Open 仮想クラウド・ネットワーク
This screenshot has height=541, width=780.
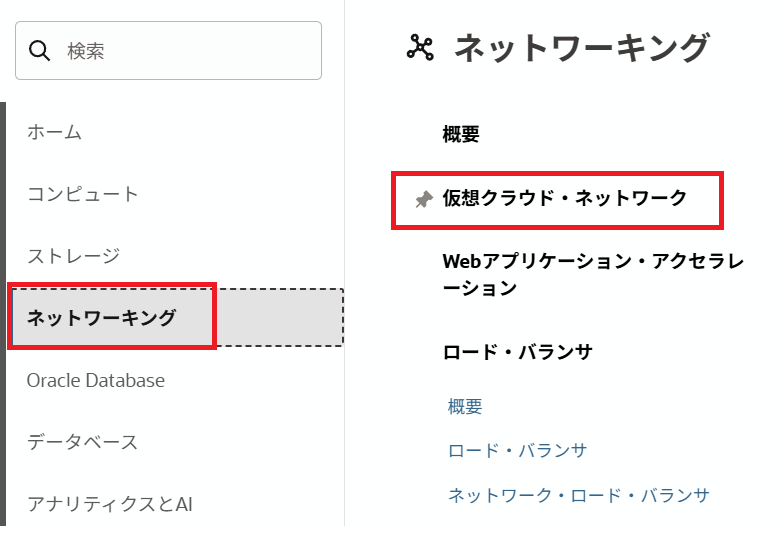pyautogui.click(x=565, y=198)
